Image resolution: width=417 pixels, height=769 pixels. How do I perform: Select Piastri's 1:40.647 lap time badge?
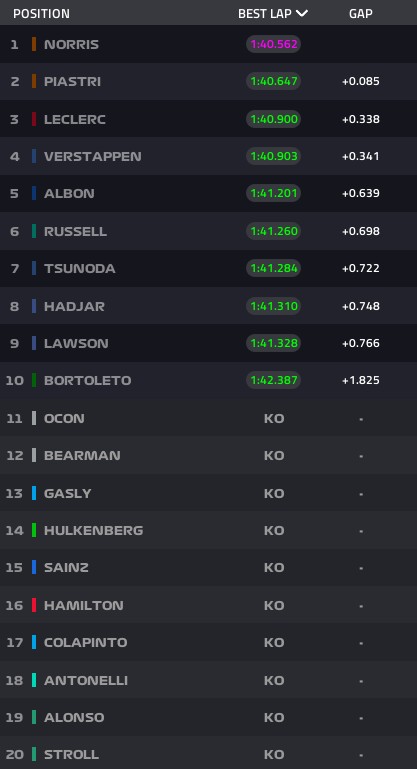pos(273,81)
